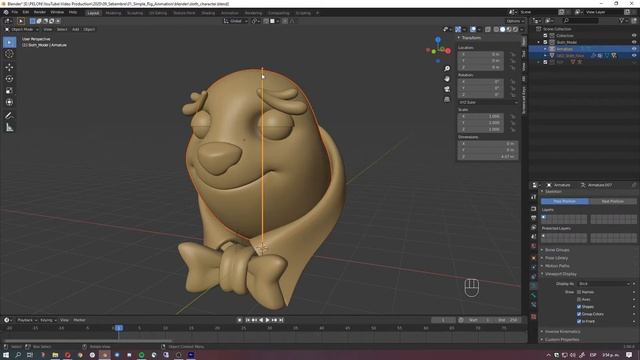Open the Display As Stick dropdown
The image size is (640, 360).
[604, 284]
